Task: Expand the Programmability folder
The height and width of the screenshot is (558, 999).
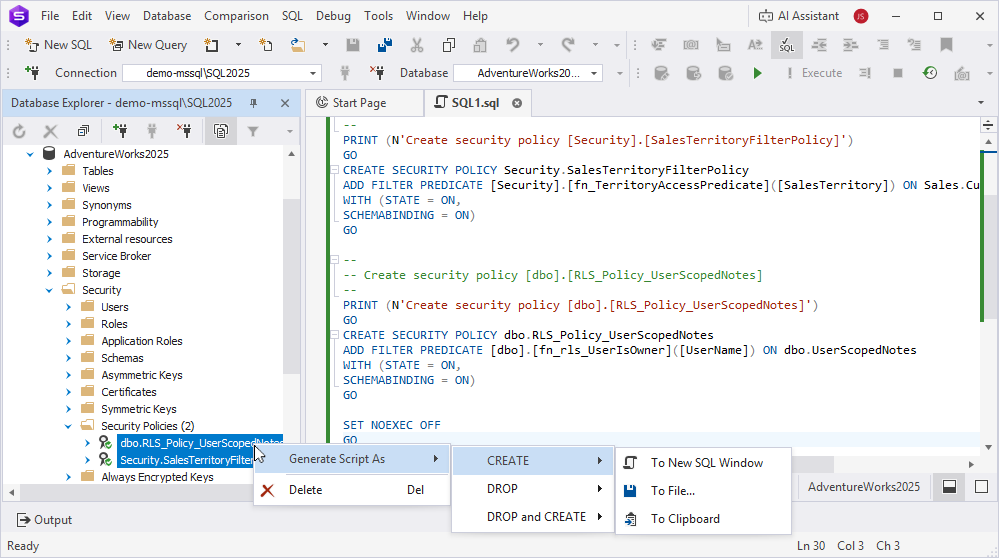Action: 49,222
